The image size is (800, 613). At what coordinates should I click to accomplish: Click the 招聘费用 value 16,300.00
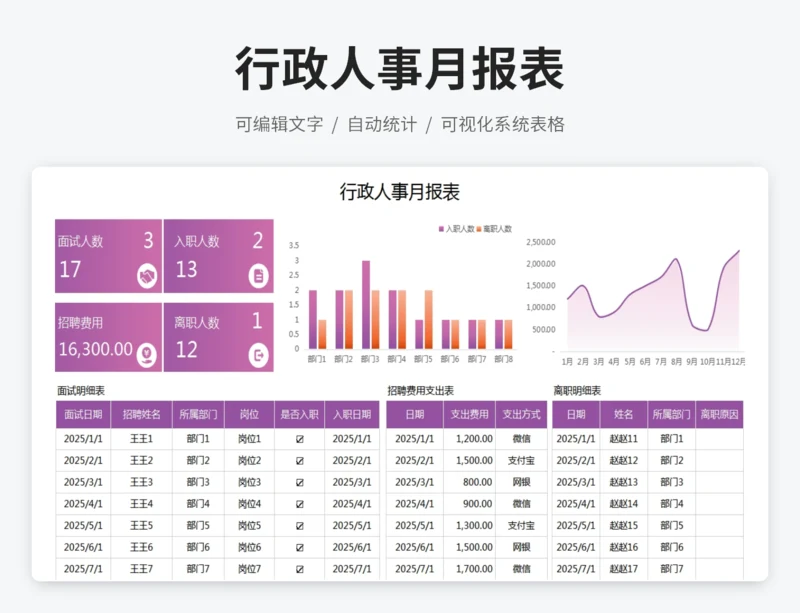coord(96,350)
